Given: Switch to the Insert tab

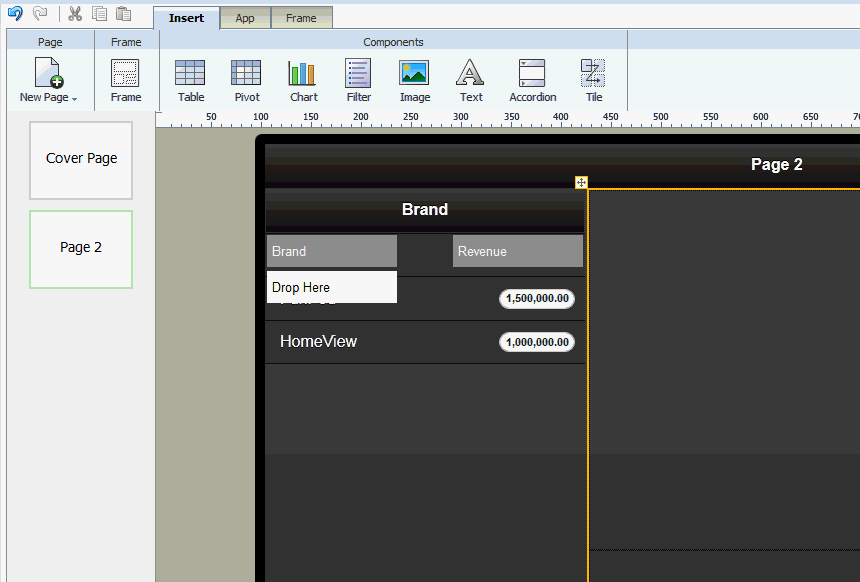Looking at the screenshot, I should pyautogui.click(x=186, y=18).
